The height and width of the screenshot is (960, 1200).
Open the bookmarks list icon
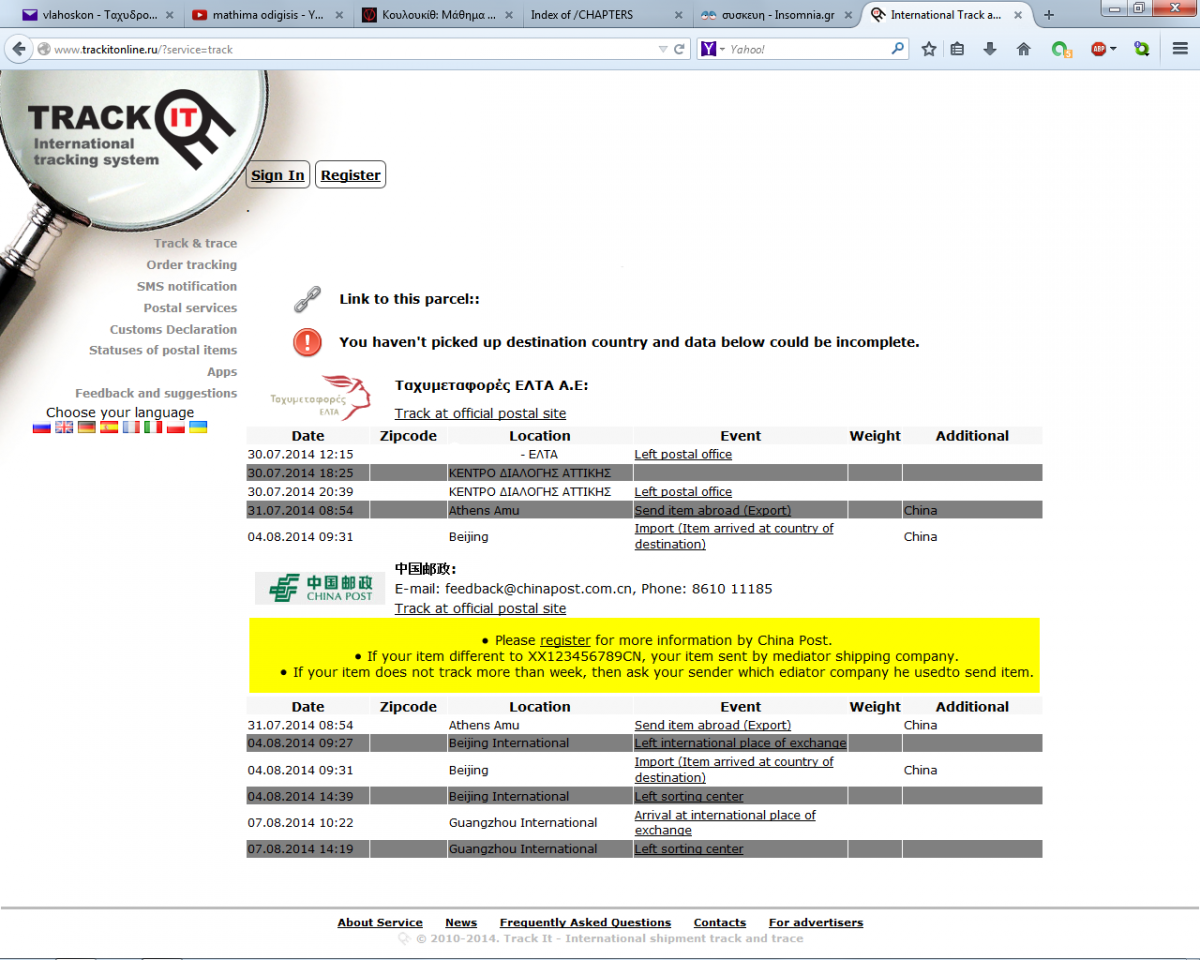coord(958,49)
